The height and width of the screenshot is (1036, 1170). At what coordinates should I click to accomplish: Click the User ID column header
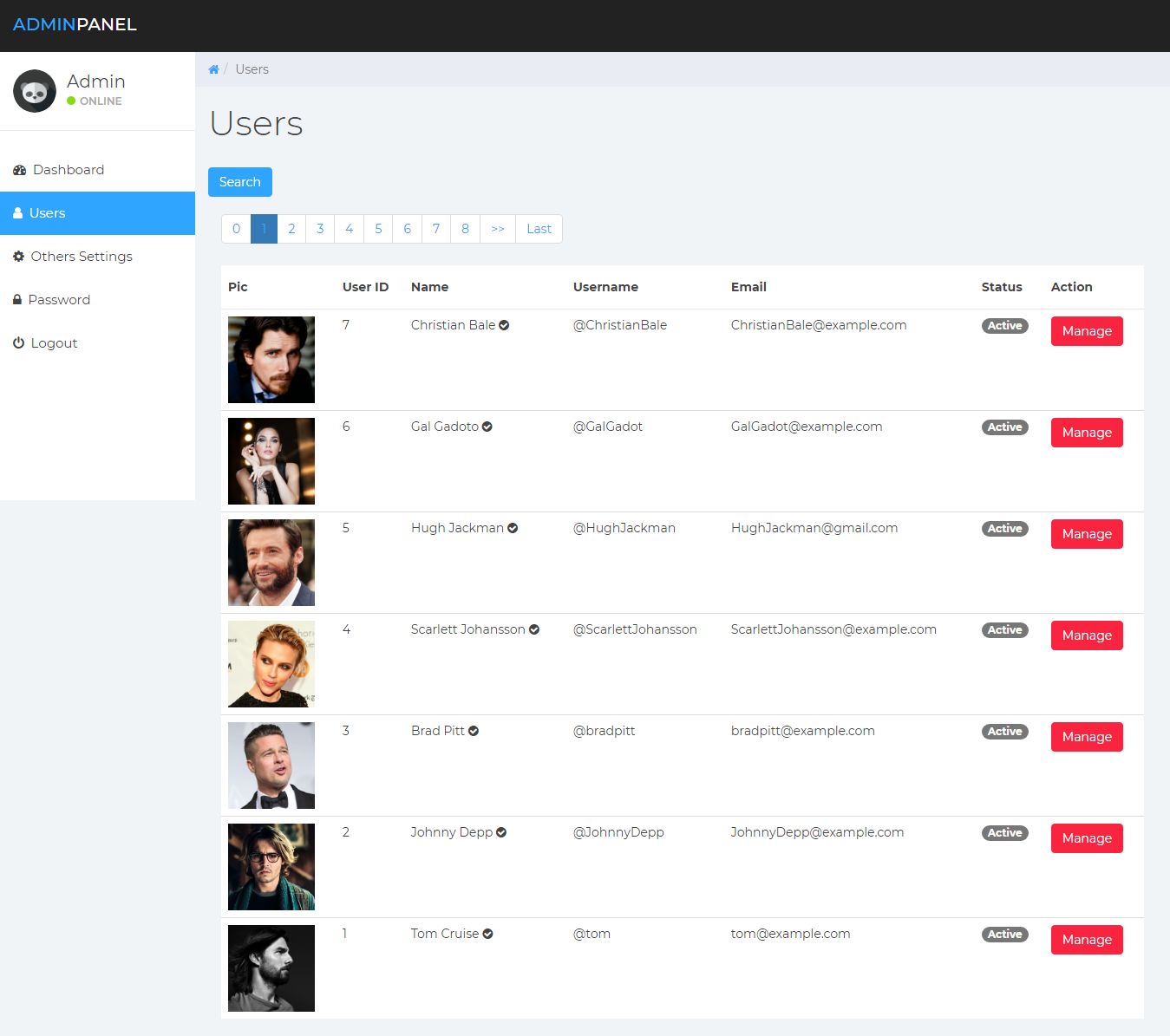(365, 287)
